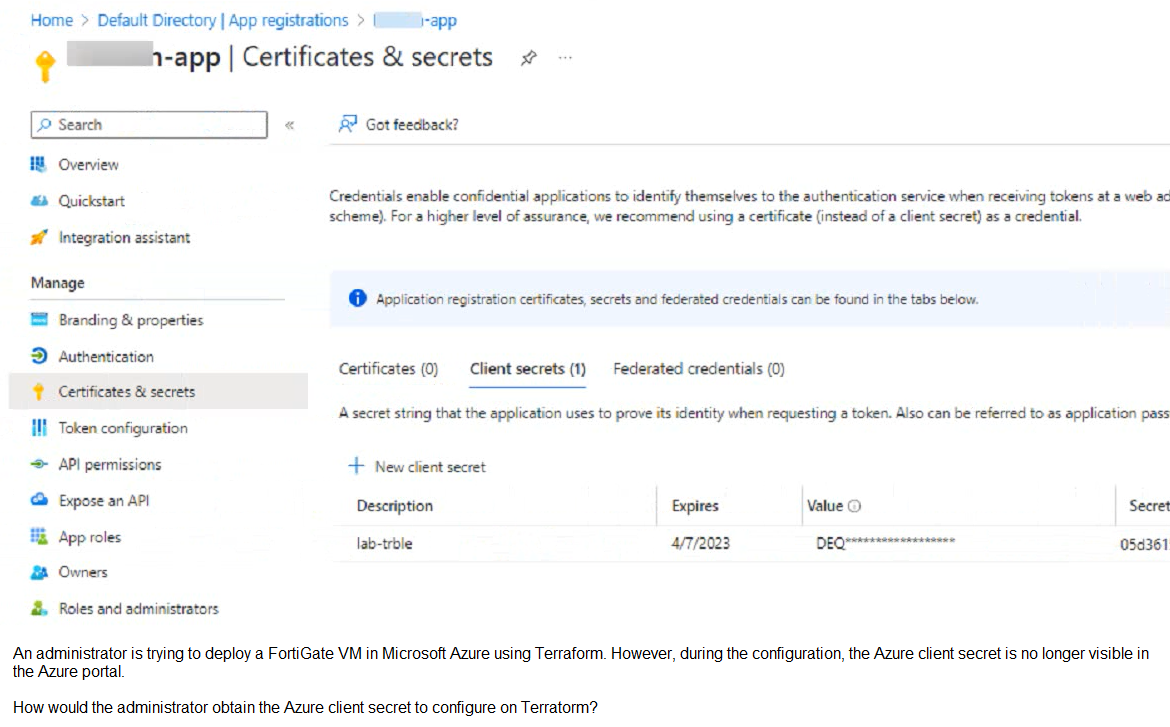Click the Value column header
This screenshot has width=1170, height=727.
click(x=825, y=506)
